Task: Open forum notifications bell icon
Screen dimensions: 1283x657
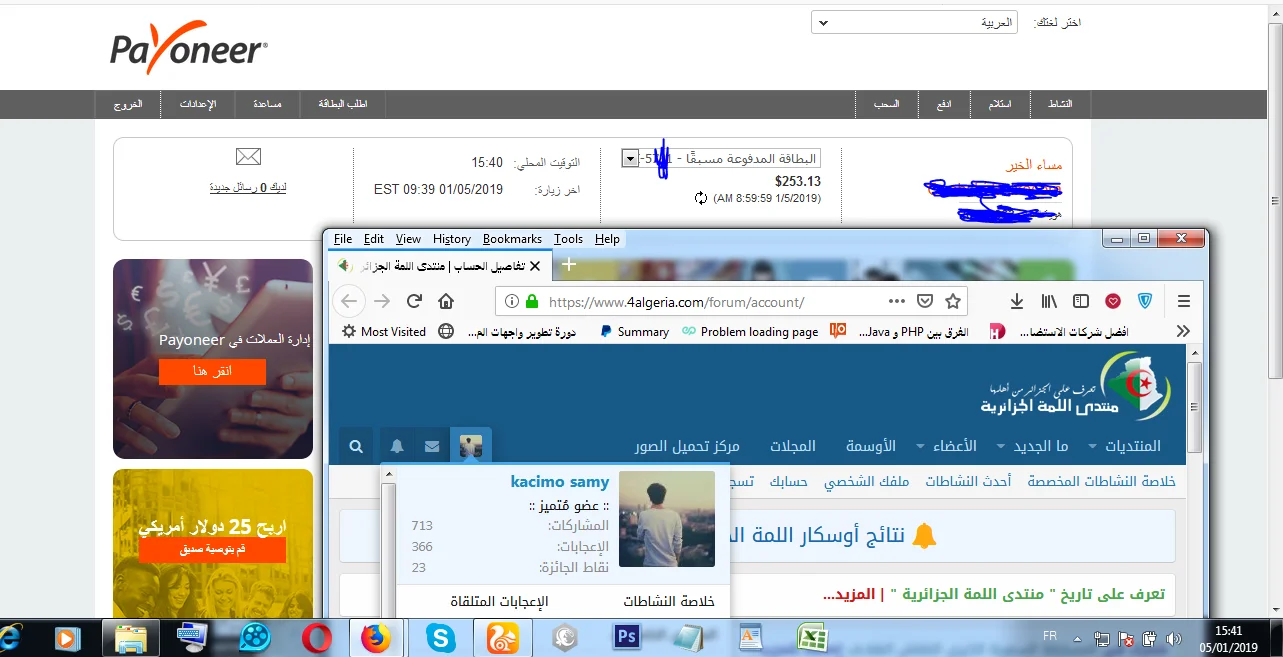Action: point(397,446)
